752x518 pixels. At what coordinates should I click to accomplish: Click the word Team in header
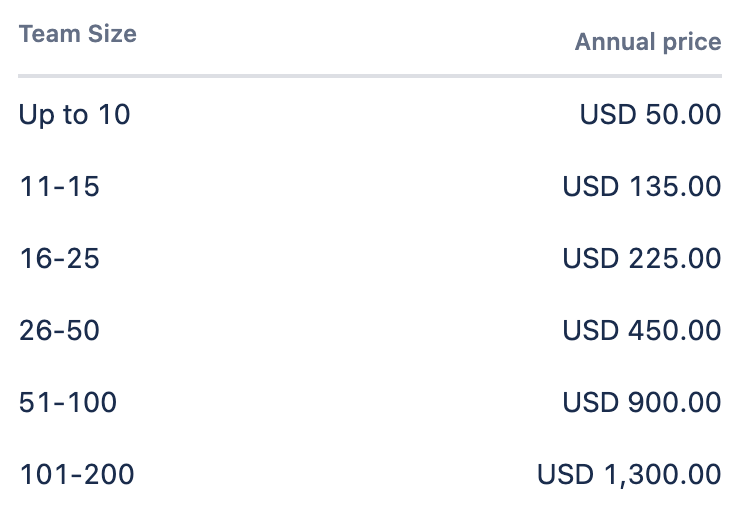pos(49,34)
